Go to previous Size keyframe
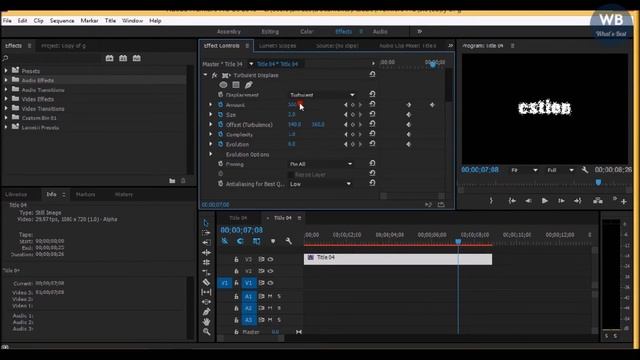 click(346, 115)
